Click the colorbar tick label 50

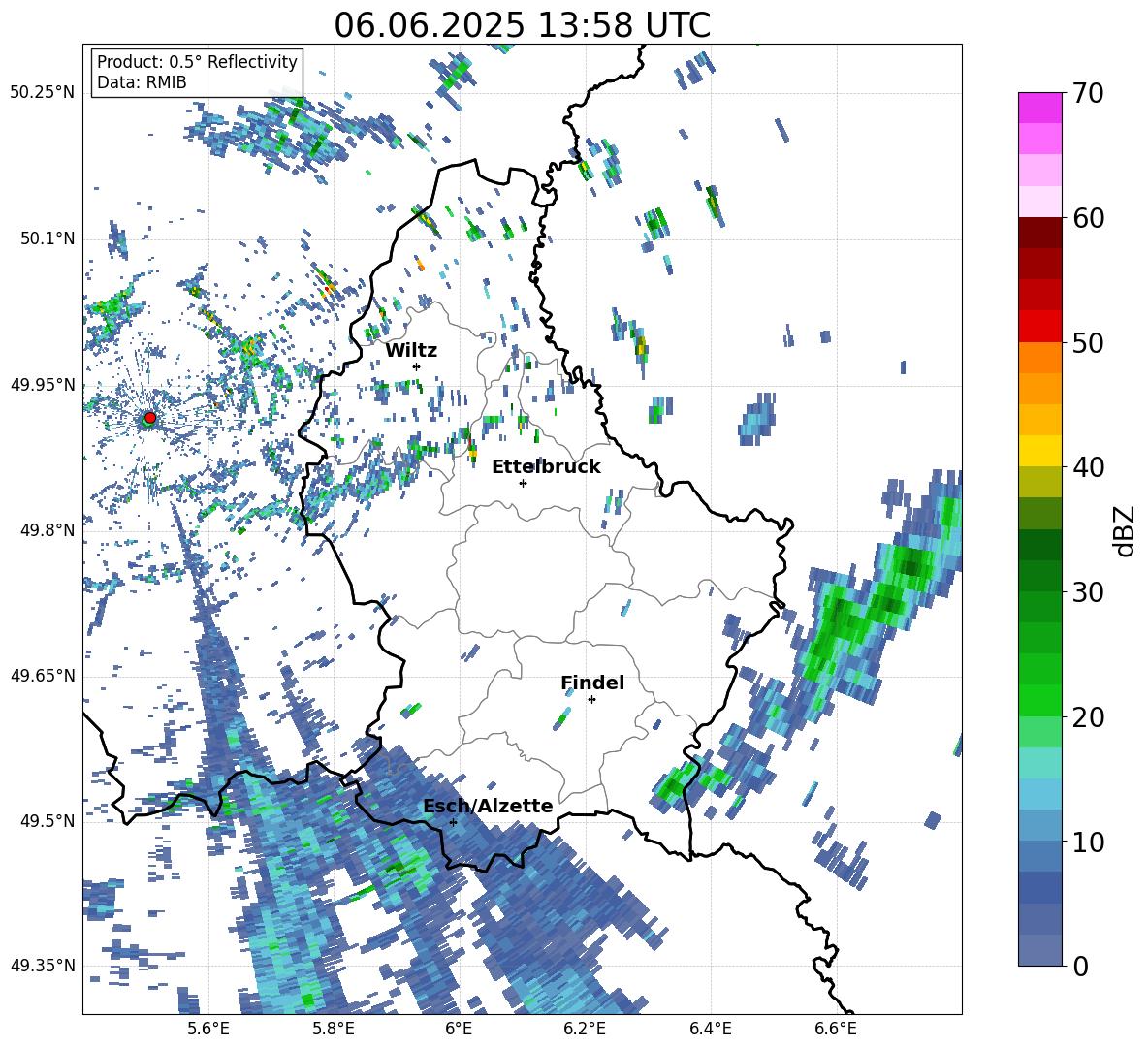(1088, 342)
